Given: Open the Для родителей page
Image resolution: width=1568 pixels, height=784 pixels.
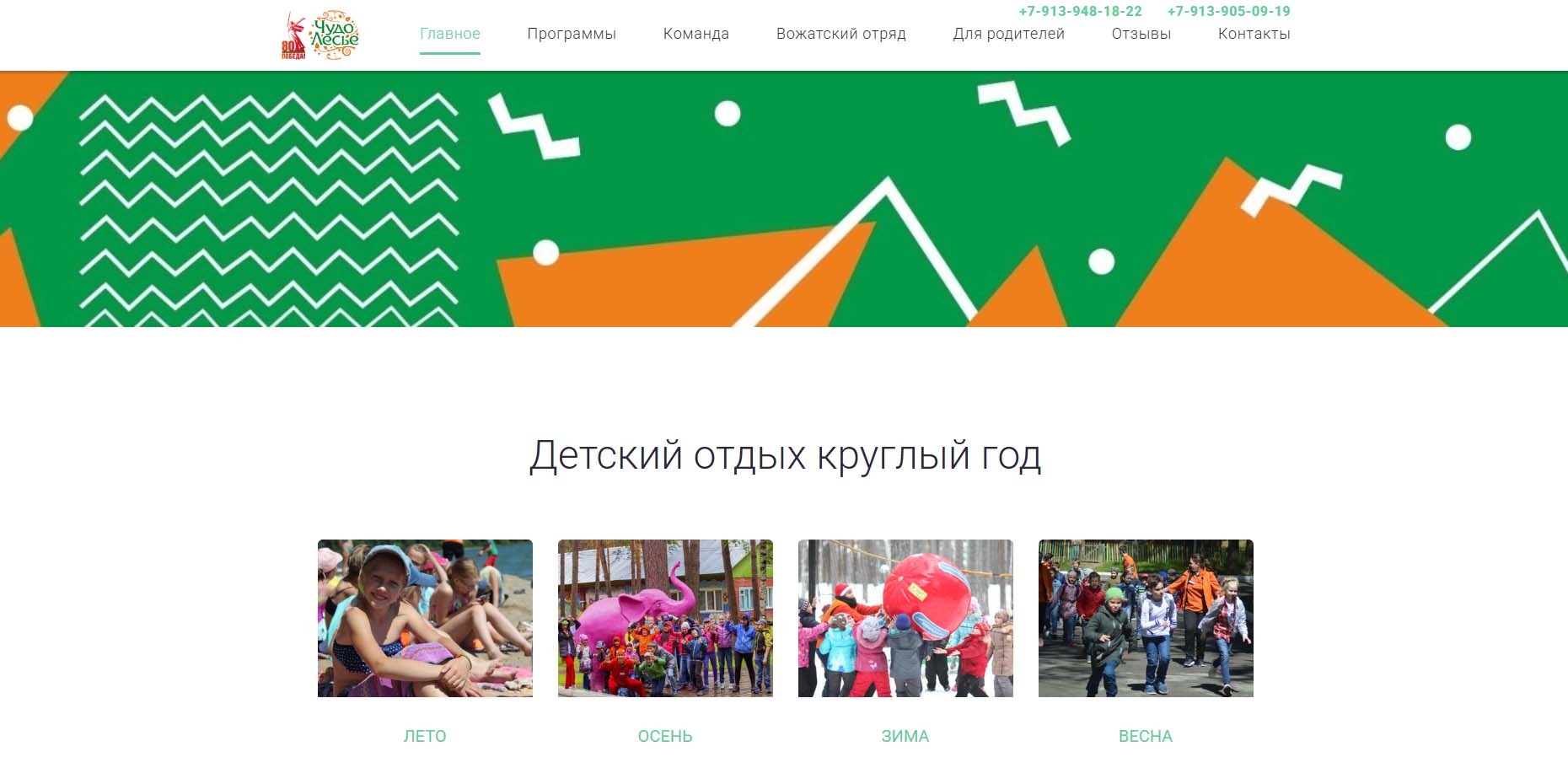Looking at the screenshot, I should (x=1009, y=34).
